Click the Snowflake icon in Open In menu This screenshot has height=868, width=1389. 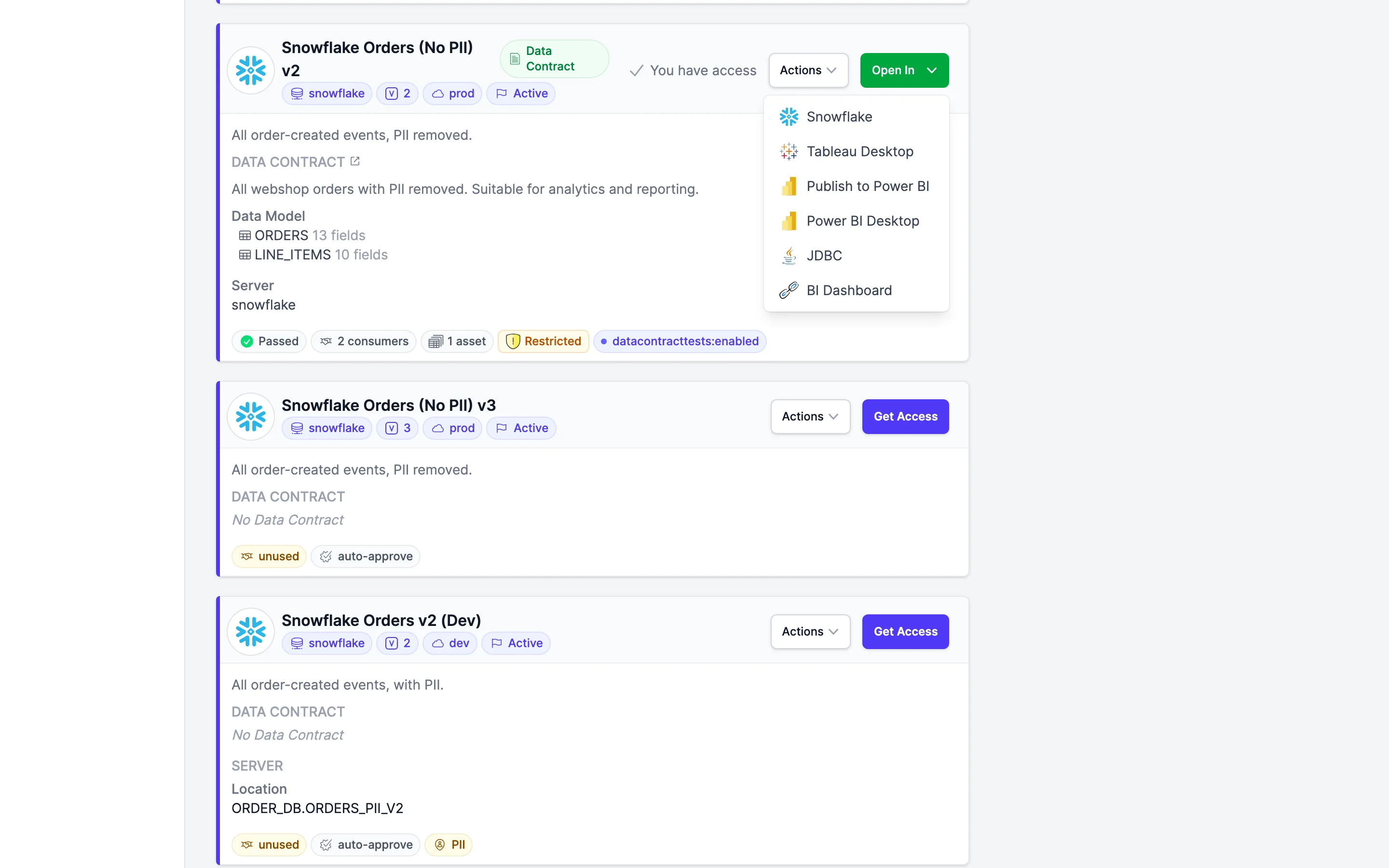(x=789, y=117)
